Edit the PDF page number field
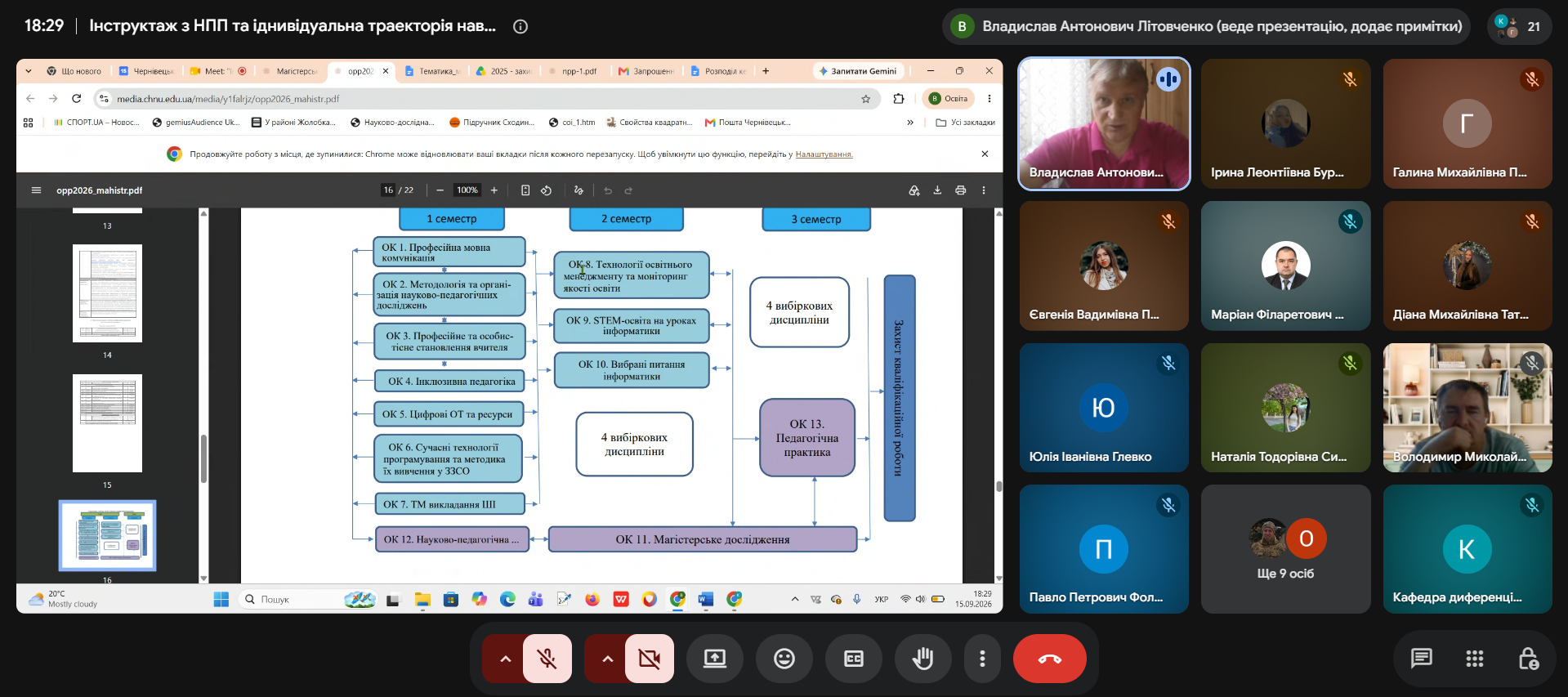The height and width of the screenshot is (697, 1568). pyautogui.click(x=388, y=190)
